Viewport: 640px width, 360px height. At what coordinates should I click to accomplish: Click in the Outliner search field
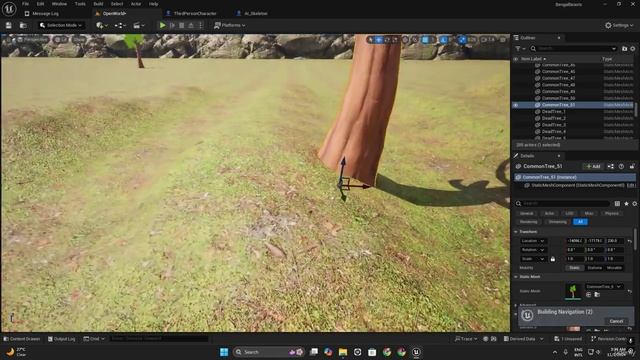pos(573,49)
